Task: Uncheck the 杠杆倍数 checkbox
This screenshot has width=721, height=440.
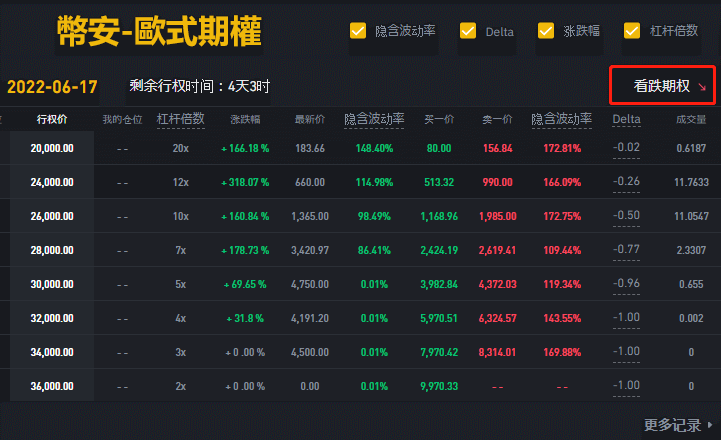Action: [632, 31]
